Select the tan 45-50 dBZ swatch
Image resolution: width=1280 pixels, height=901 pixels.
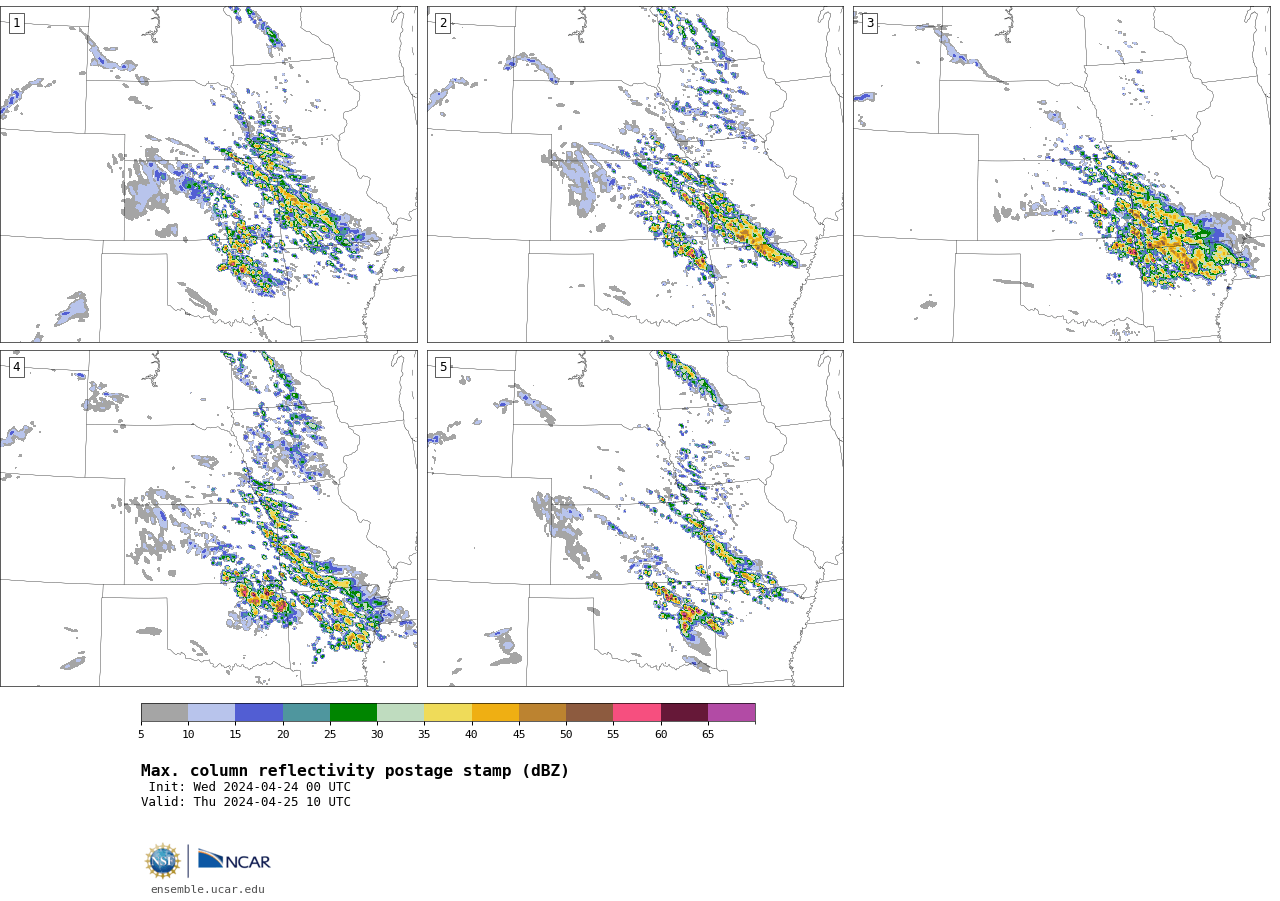coord(542,713)
